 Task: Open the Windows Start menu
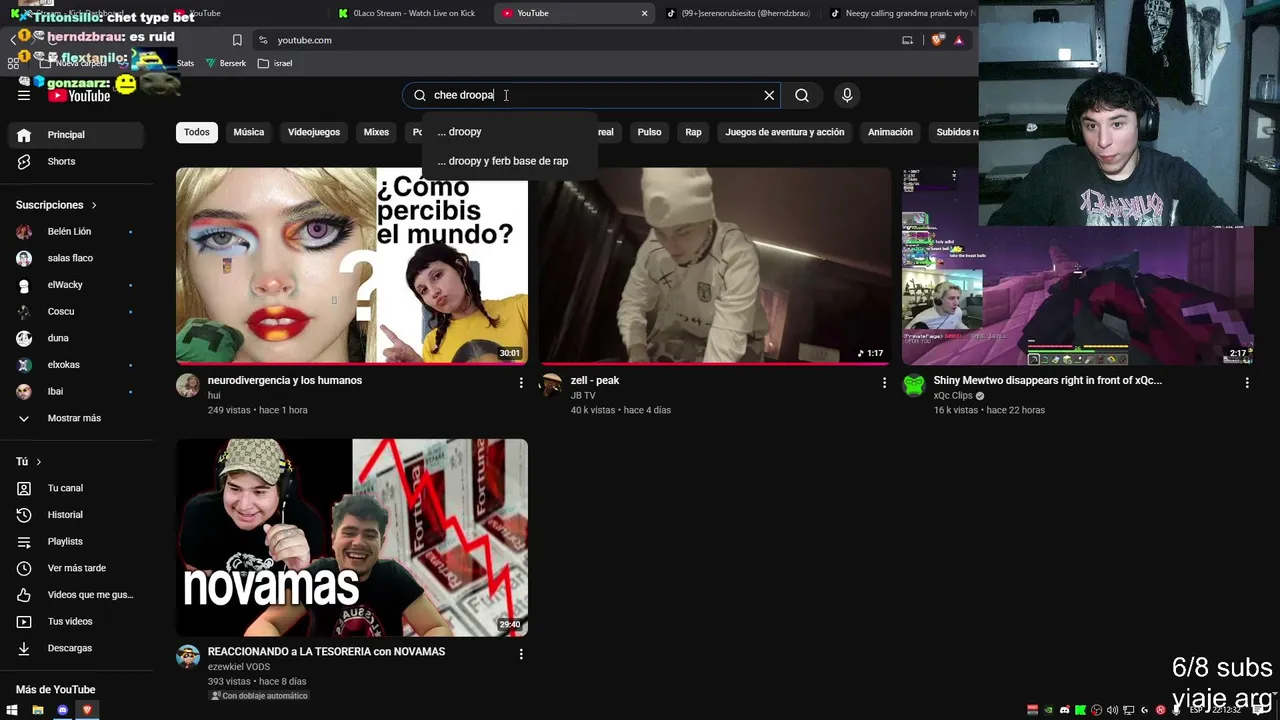(12, 710)
